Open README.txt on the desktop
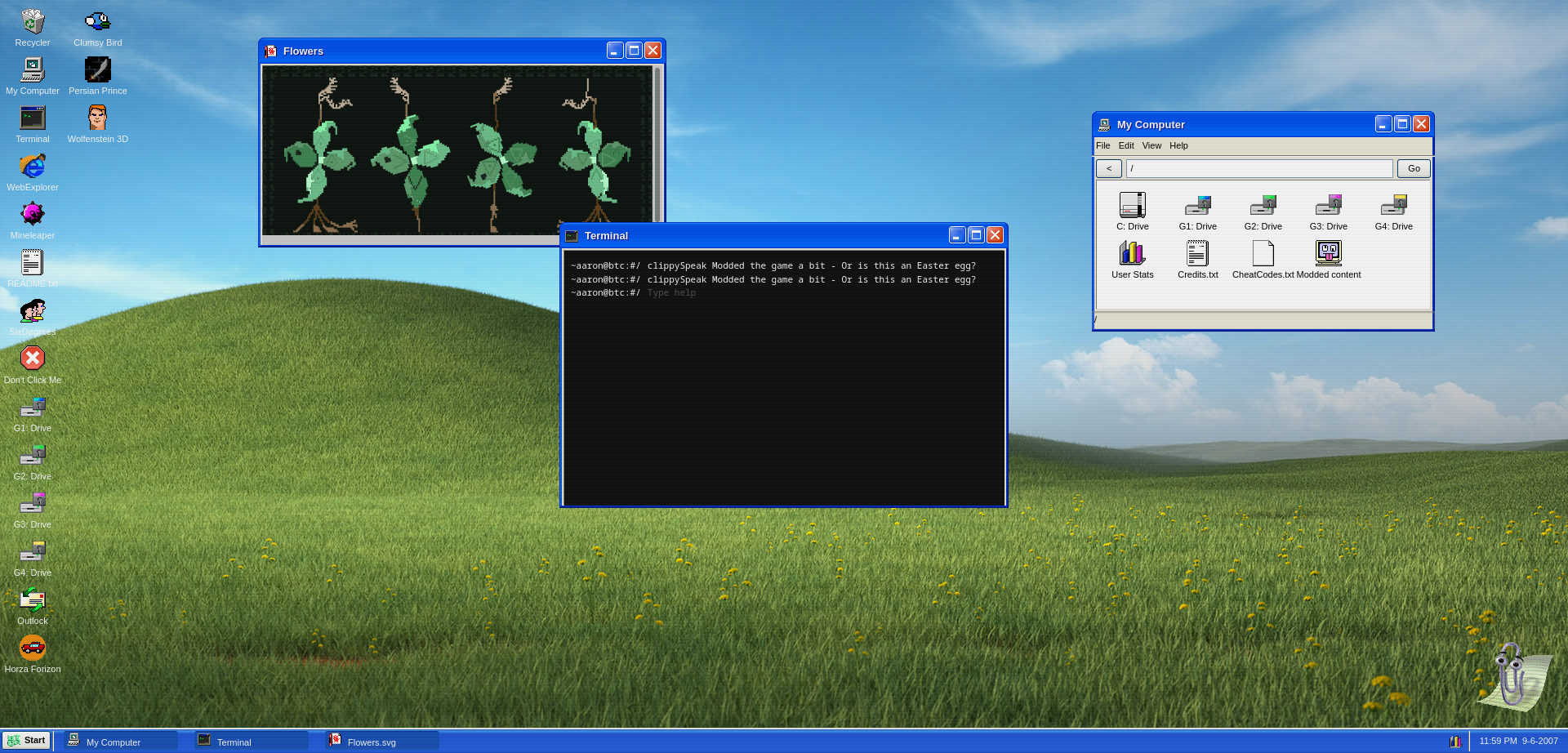 [x=33, y=269]
